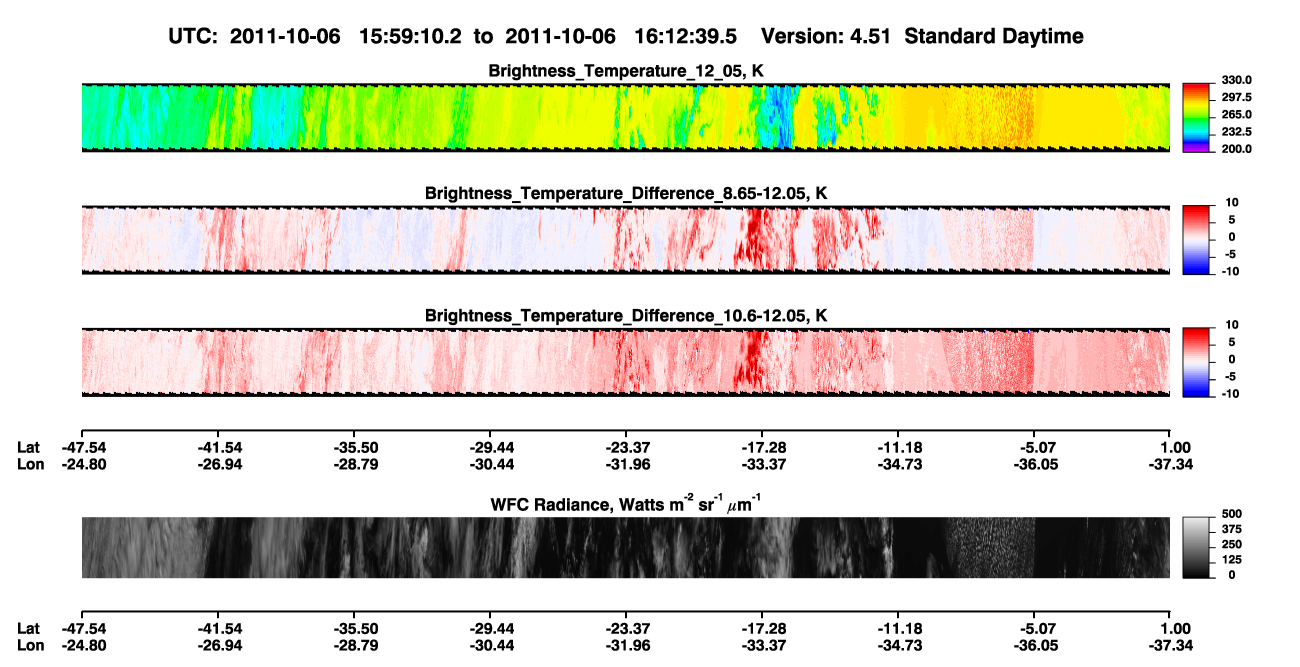The height and width of the screenshot is (667, 1300).
Task: Click the 'Brightness_Temperature_Difference_10.6-12.05, K' title
Action: coord(626,315)
